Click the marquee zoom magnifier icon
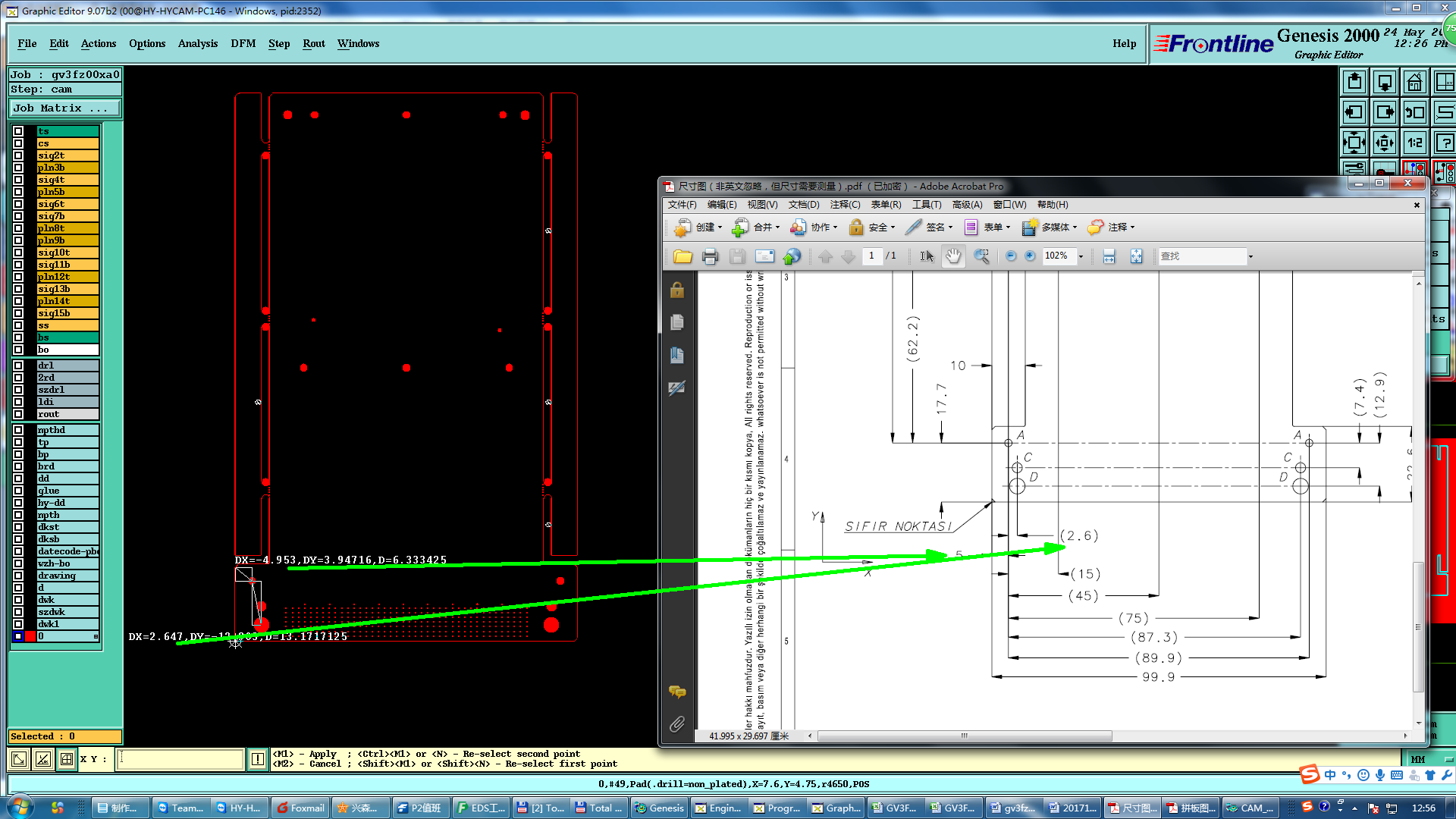 click(981, 256)
